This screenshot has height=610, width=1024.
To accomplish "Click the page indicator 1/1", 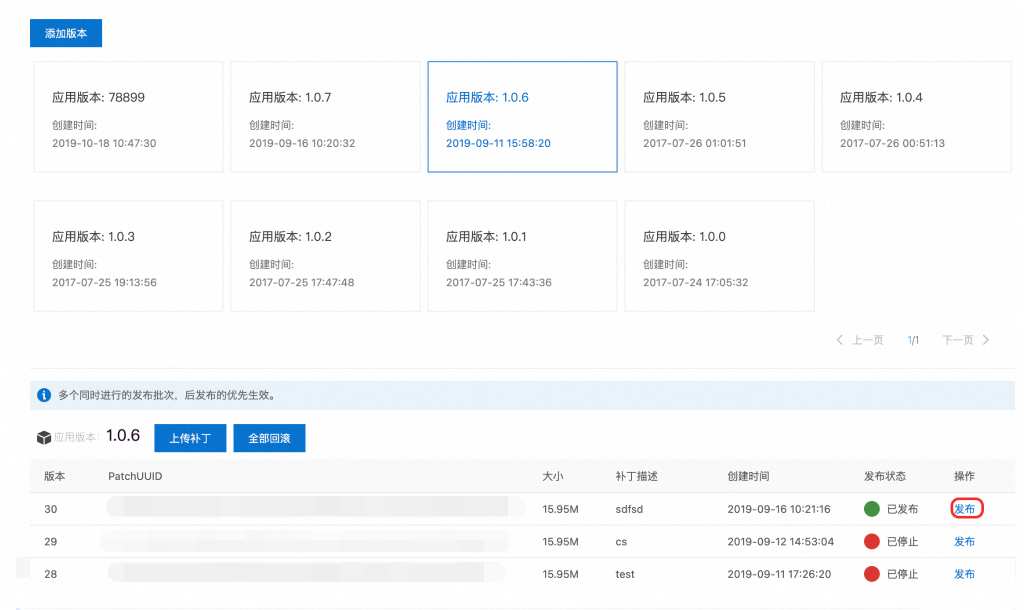I will tap(913, 340).
